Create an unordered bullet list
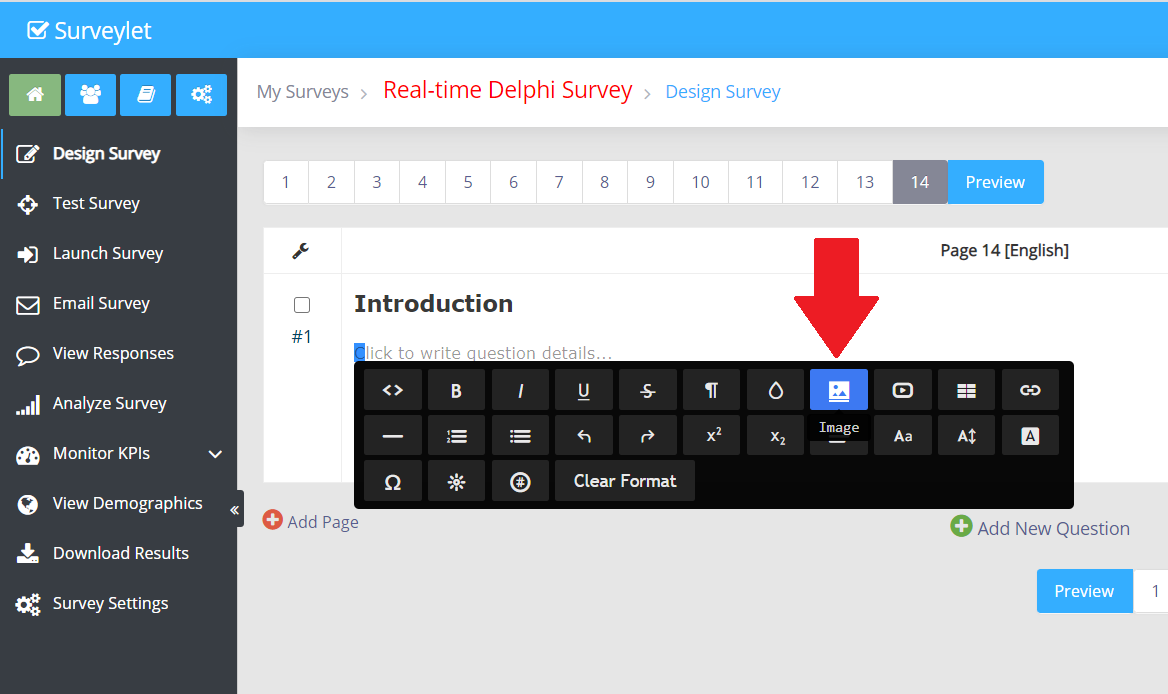Viewport: 1168px width, 694px height. [x=520, y=436]
